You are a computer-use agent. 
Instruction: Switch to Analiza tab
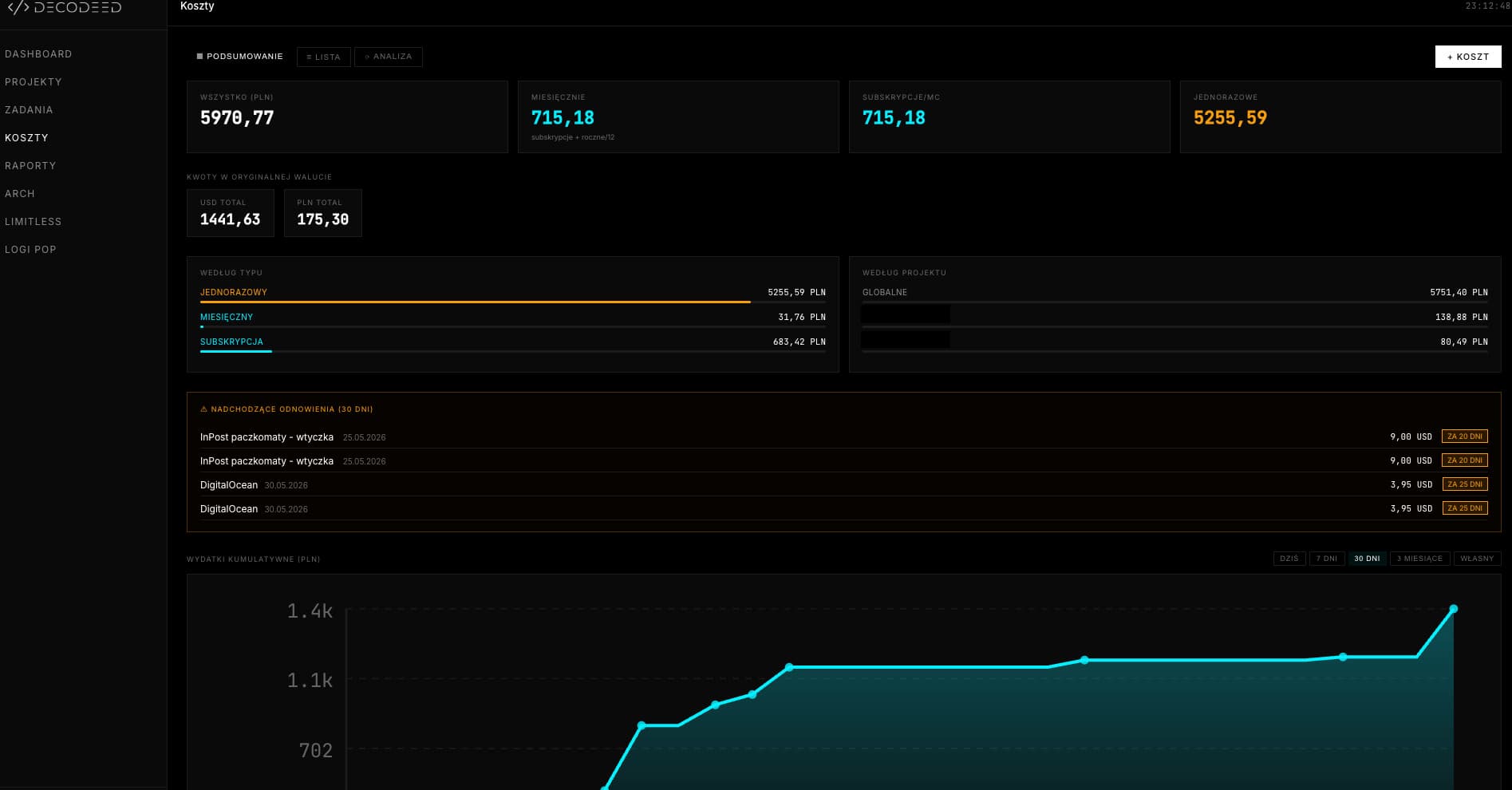pyautogui.click(x=389, y=57)
